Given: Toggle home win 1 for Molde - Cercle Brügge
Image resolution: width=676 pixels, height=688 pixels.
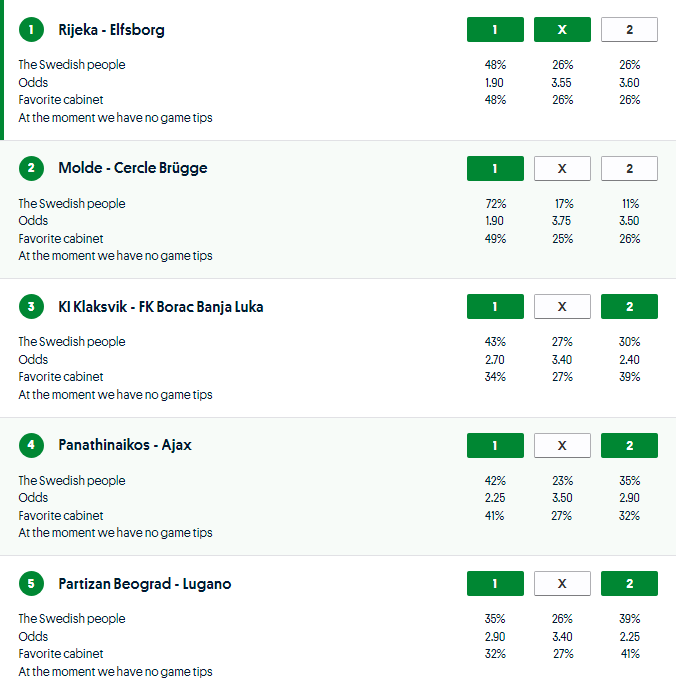Looking at the screenshot, I should pyautogui.click(x=495, y=168).
